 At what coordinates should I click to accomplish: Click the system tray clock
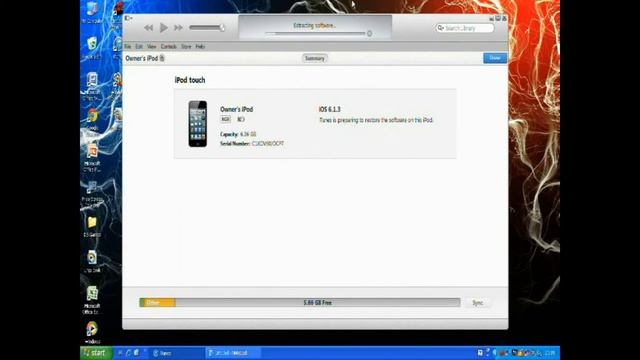pos(550,353)
